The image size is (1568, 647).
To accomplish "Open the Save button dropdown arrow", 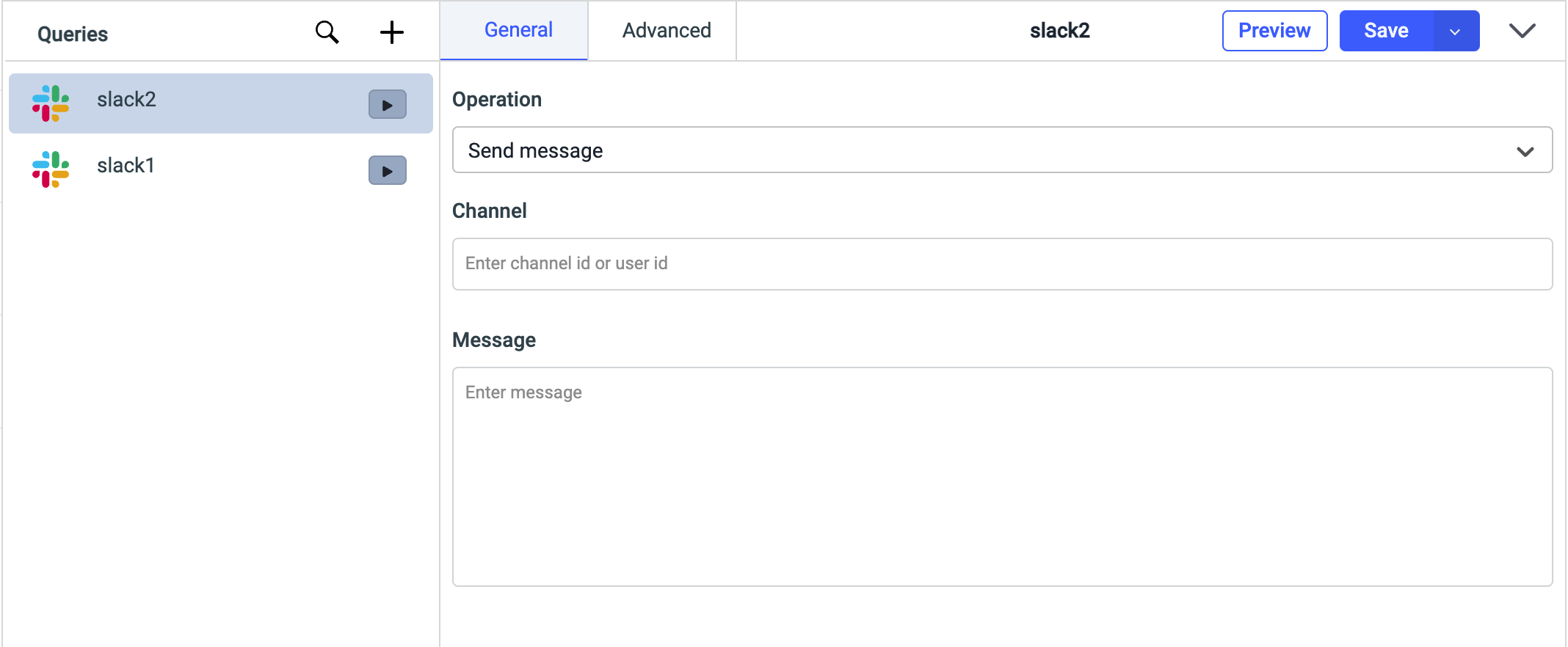I will (x=1455, y=32).
